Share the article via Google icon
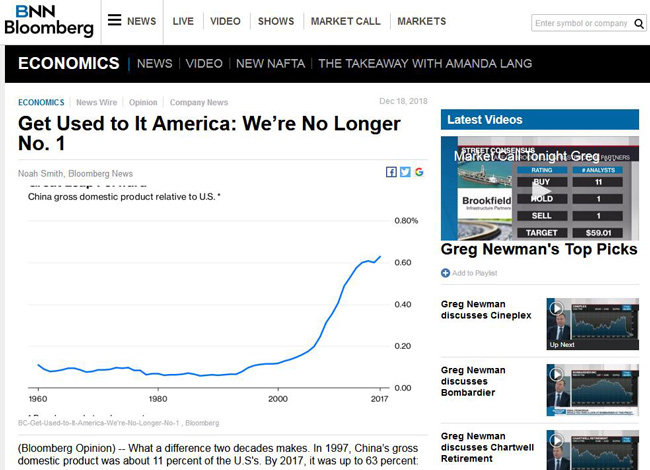650x470 pixels. click(x=419, y=172)
